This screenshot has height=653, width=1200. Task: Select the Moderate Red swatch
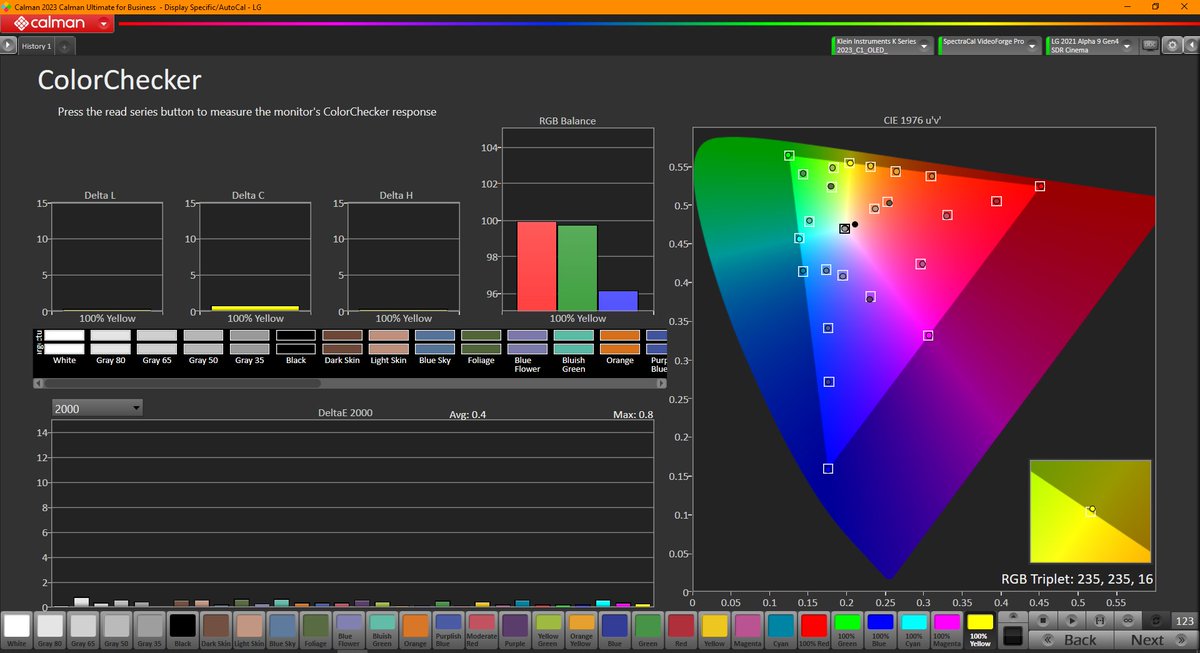pos(482,630)
